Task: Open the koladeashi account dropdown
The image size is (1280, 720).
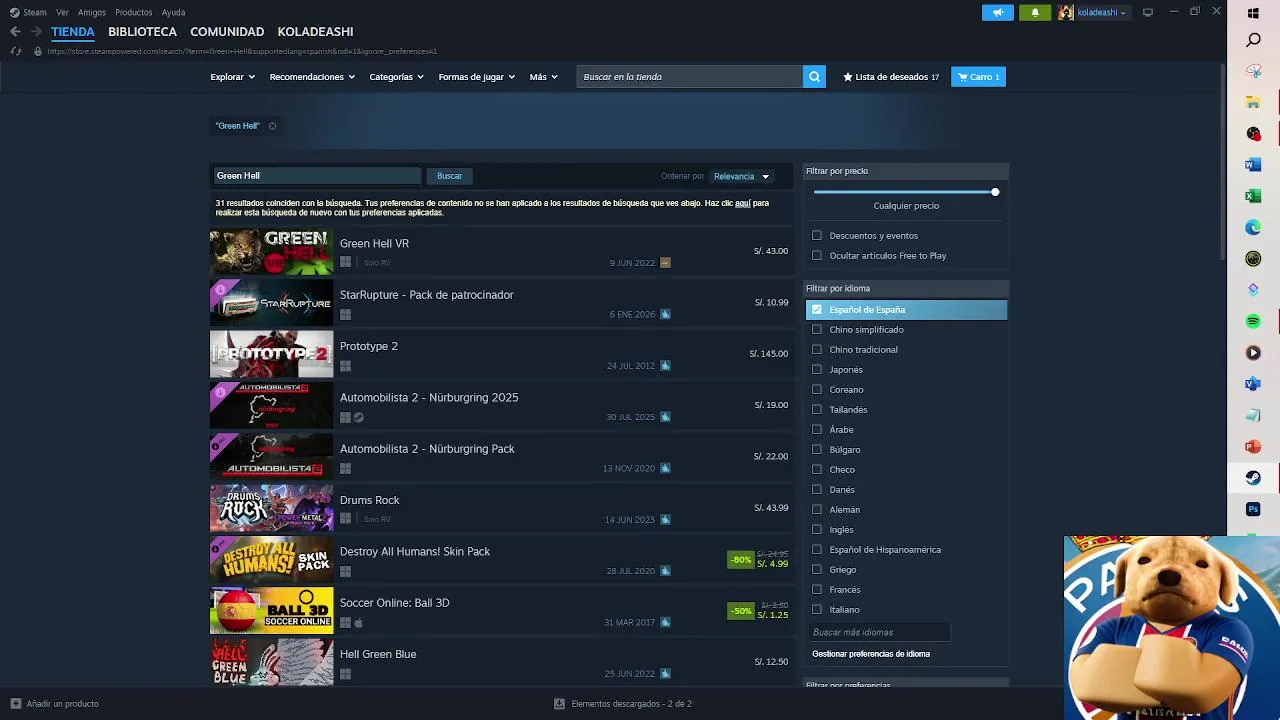Action: tap(1094, 12)
